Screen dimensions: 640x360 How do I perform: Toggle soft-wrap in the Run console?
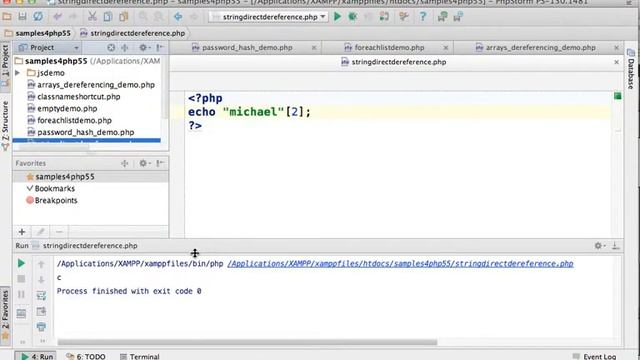pos(41,296)
